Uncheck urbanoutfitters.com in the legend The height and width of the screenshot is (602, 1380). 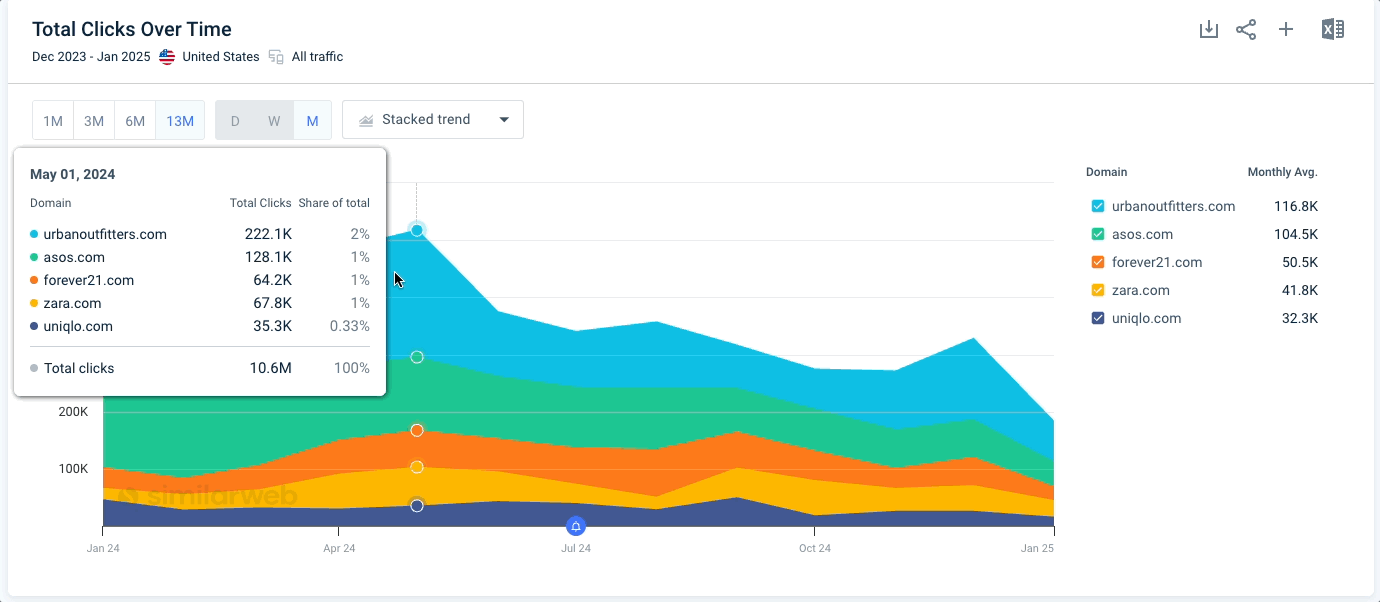pos(1098,206)
